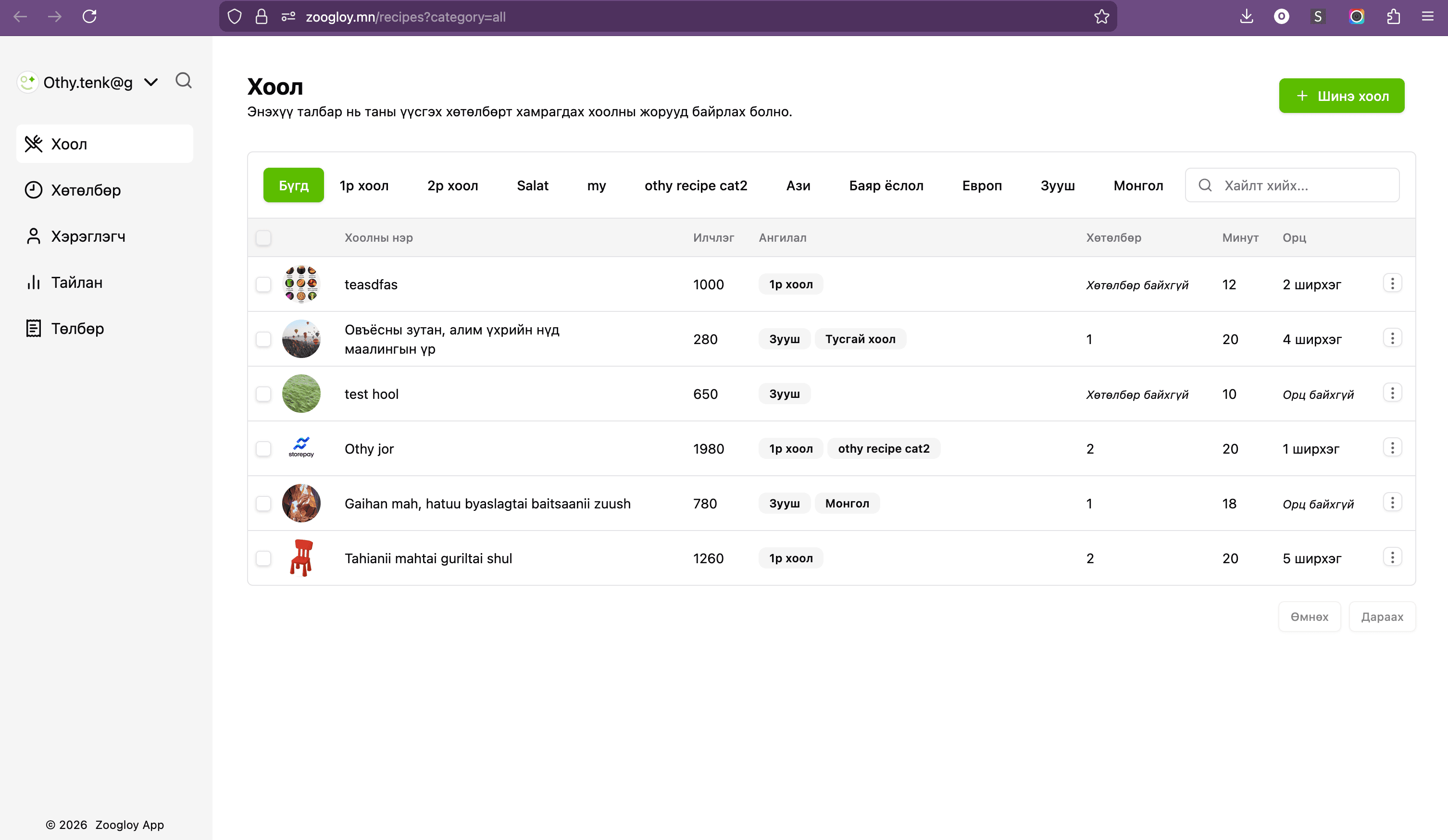This screenshot has height=840, width=1448.
Task: Open the browser downloads icon
Action: [1246, 17]
